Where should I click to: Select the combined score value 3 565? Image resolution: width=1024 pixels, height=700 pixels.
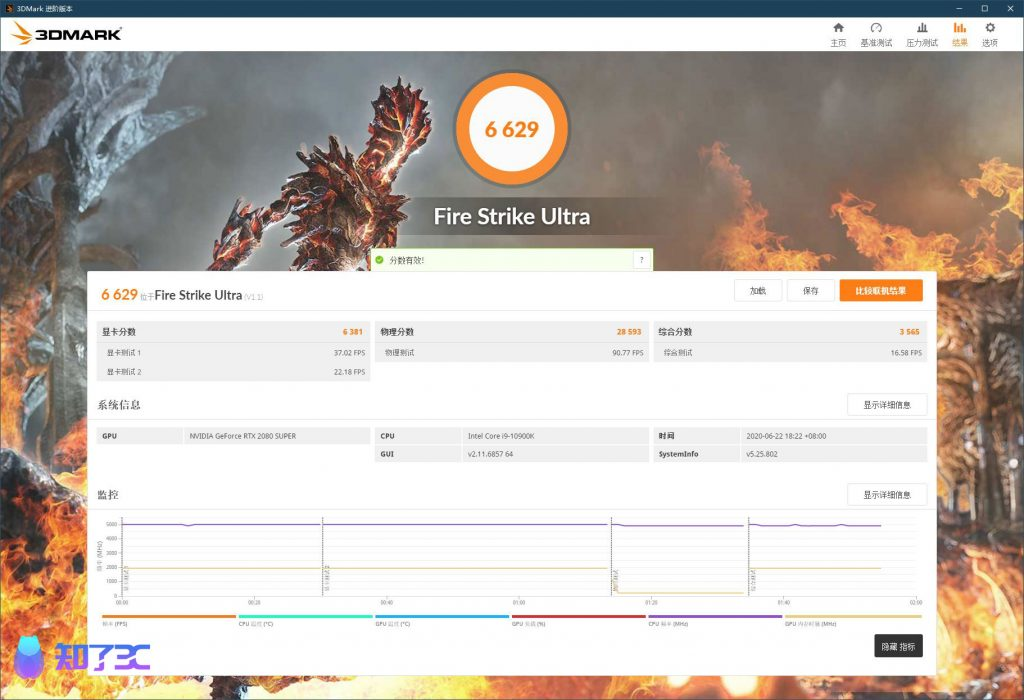[x=909, y=332]
